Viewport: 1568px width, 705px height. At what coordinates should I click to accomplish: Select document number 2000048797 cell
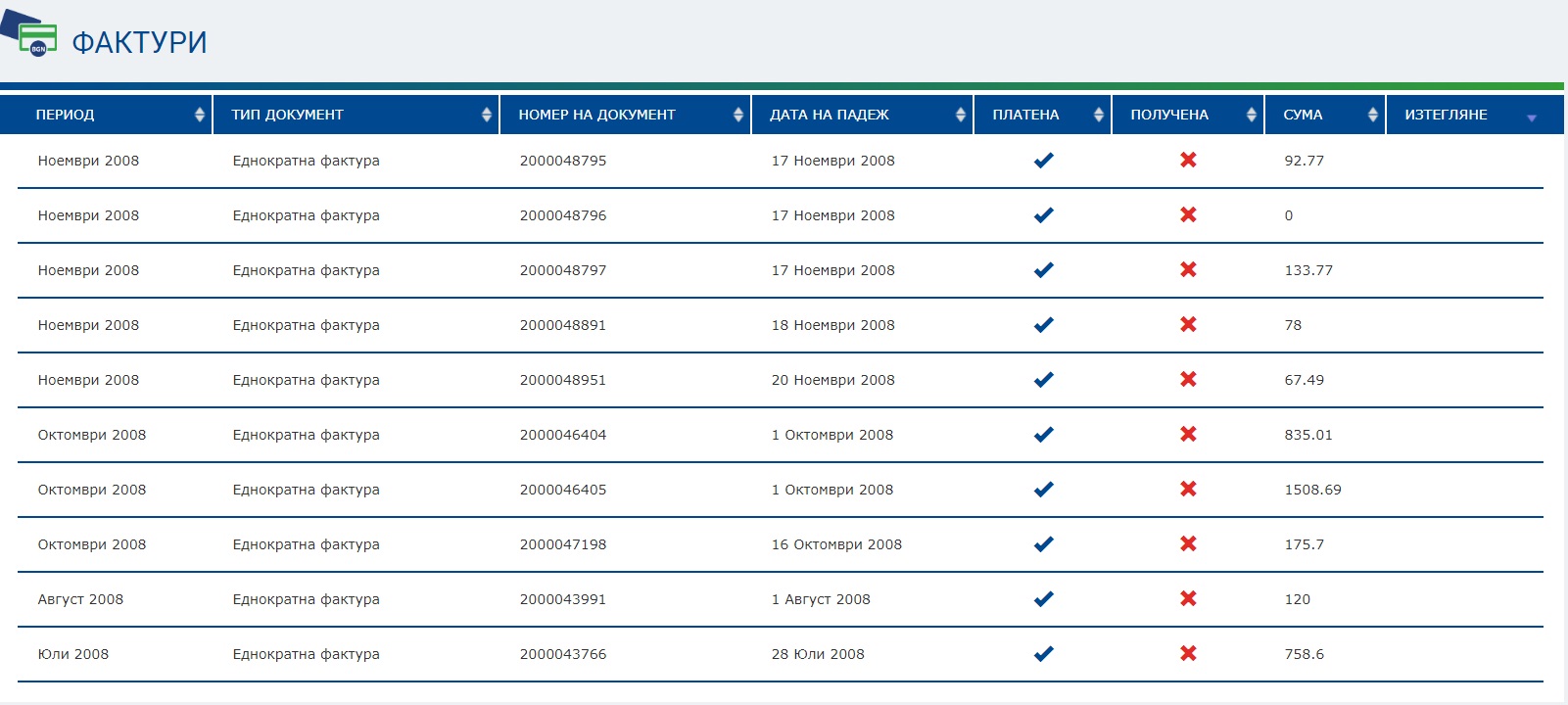tap(562, 270)
